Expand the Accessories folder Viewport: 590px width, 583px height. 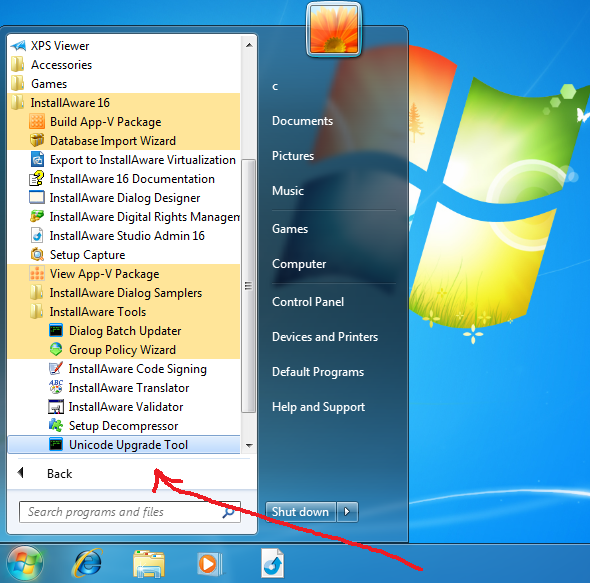[x=123, y=65]
